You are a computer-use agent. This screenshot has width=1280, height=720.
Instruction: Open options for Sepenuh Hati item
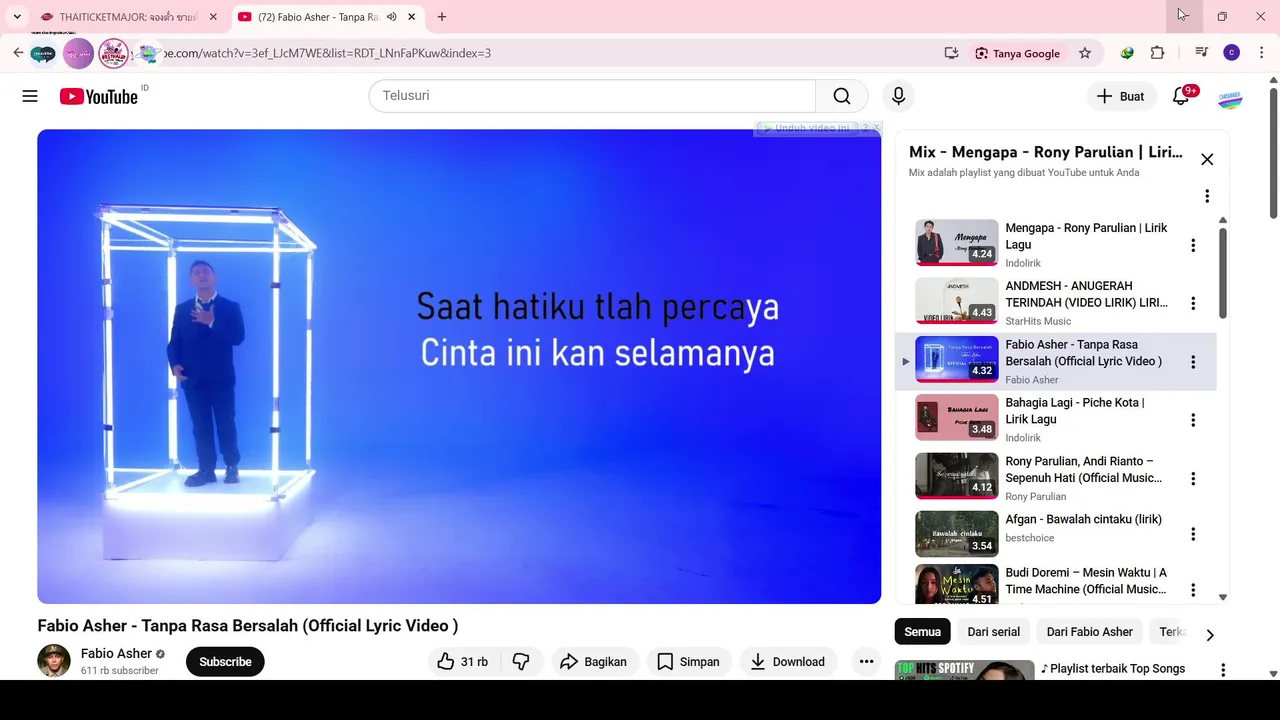click(1193, 478)
